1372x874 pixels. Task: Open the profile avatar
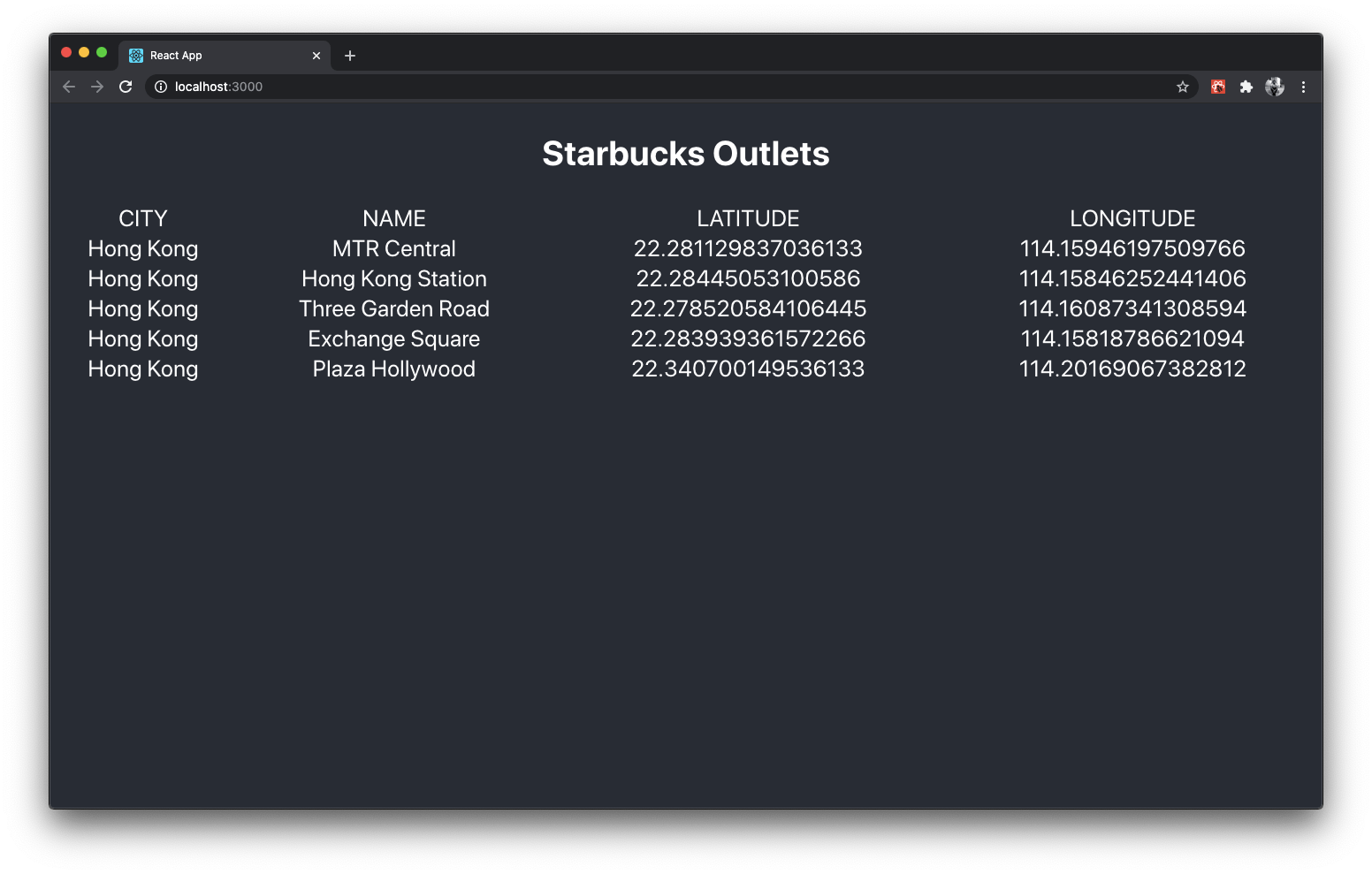point(1275,87)
